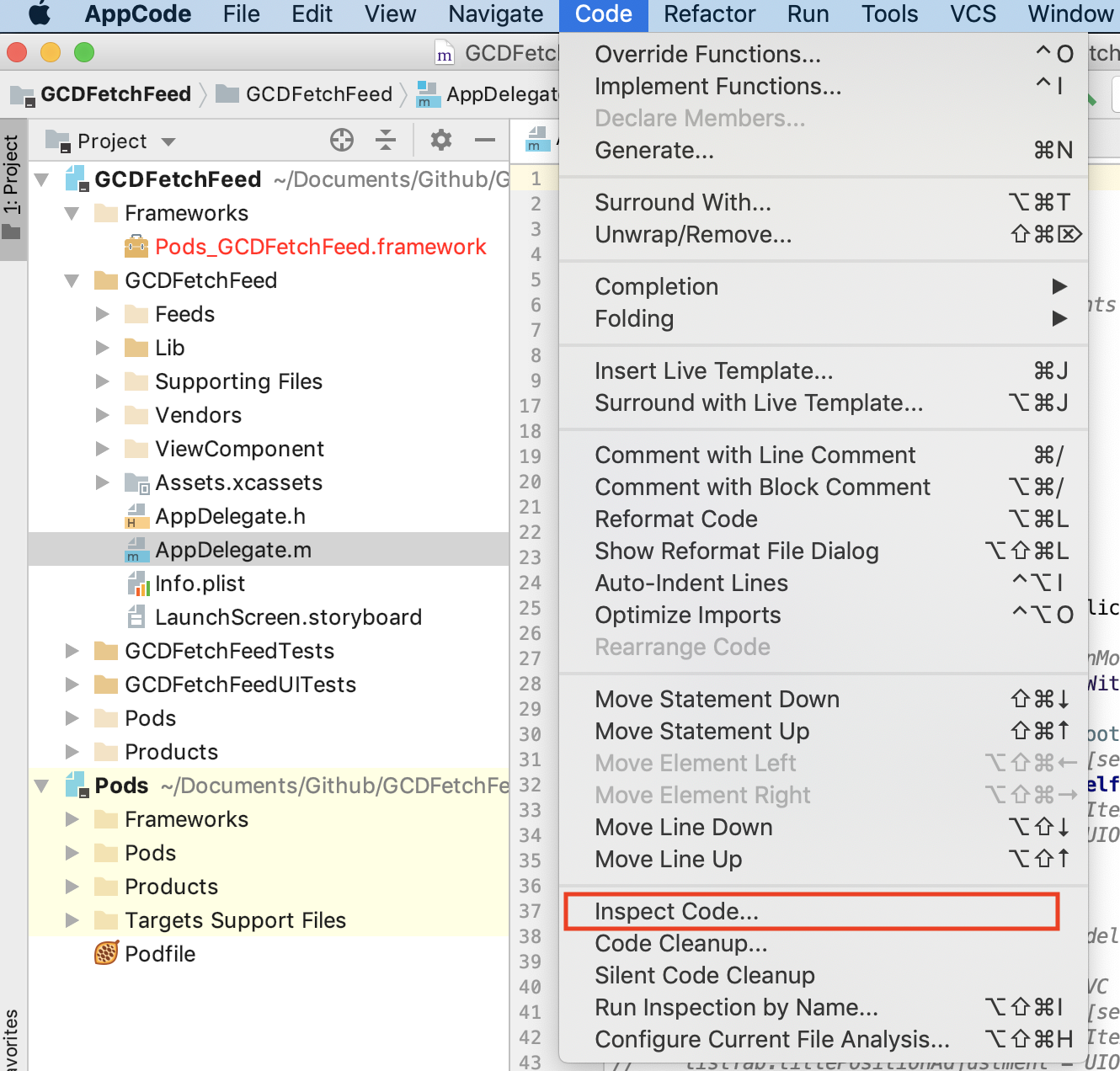Click the collapse all icon in Project panel
This screenshot has width=1120, height=1071.
point(386,140)
